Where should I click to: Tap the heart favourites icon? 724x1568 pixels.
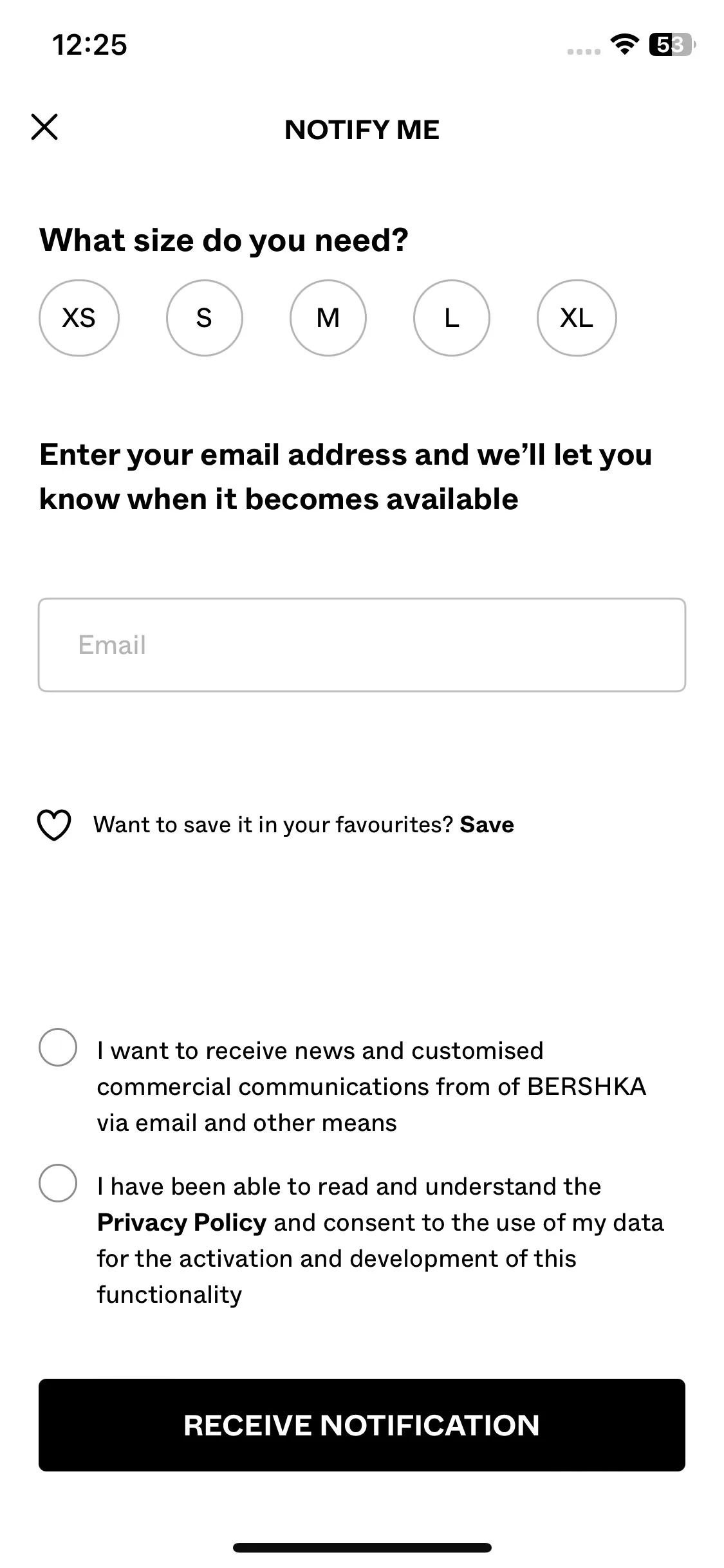click(x=54, y=825)
